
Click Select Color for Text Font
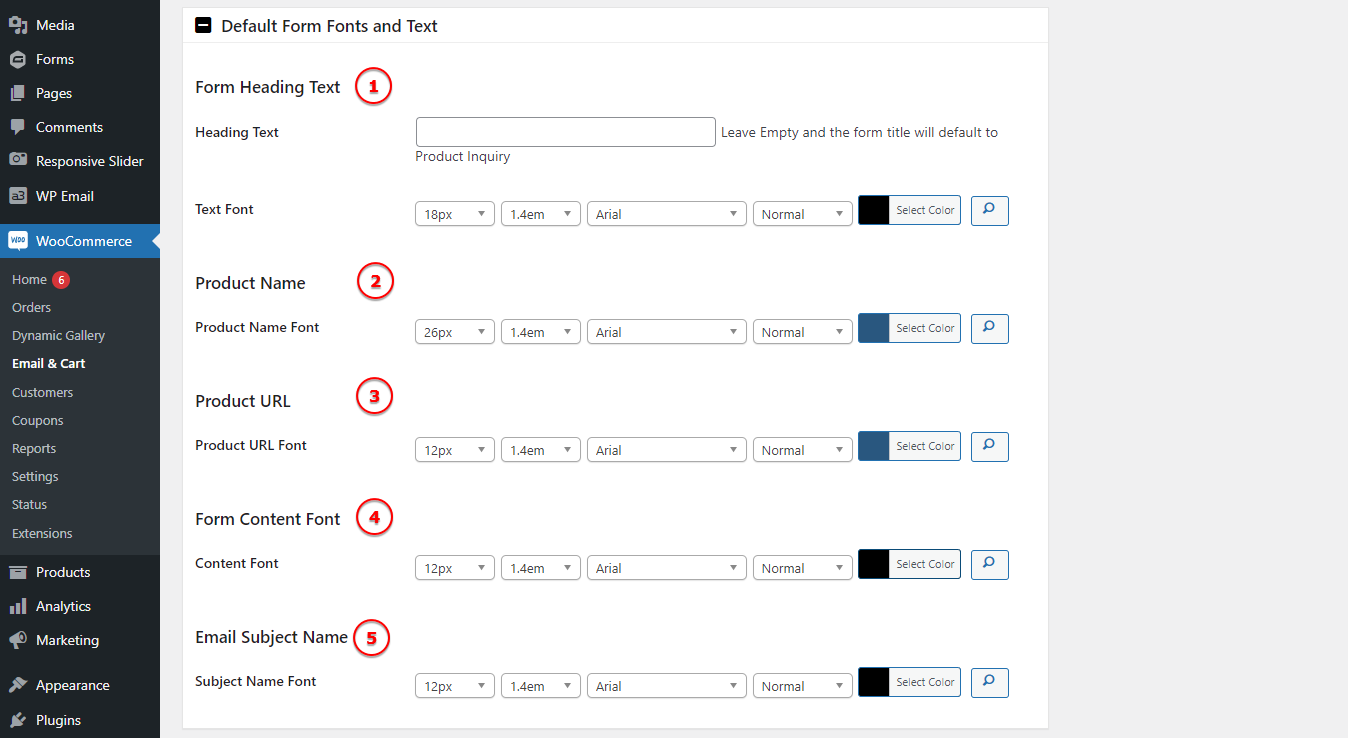click(x=925, y=210)
